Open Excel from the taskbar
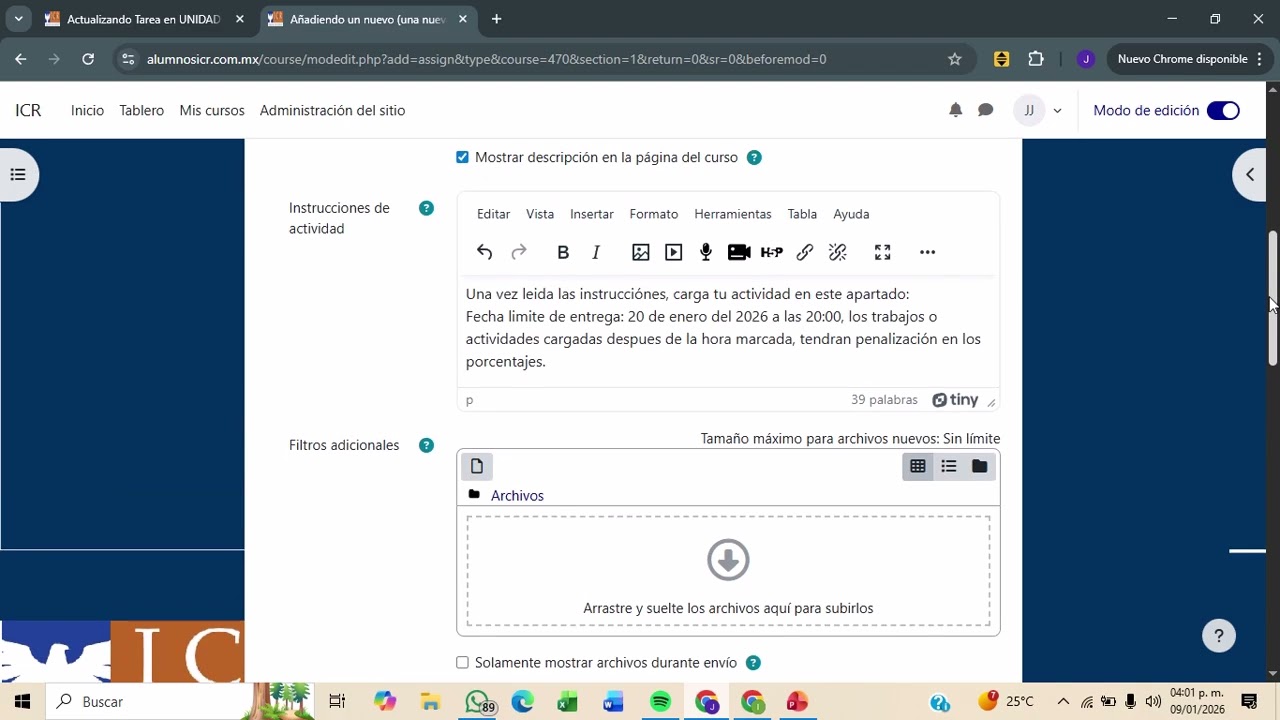This screenshot has height=720, width=1280. [568, 702]
